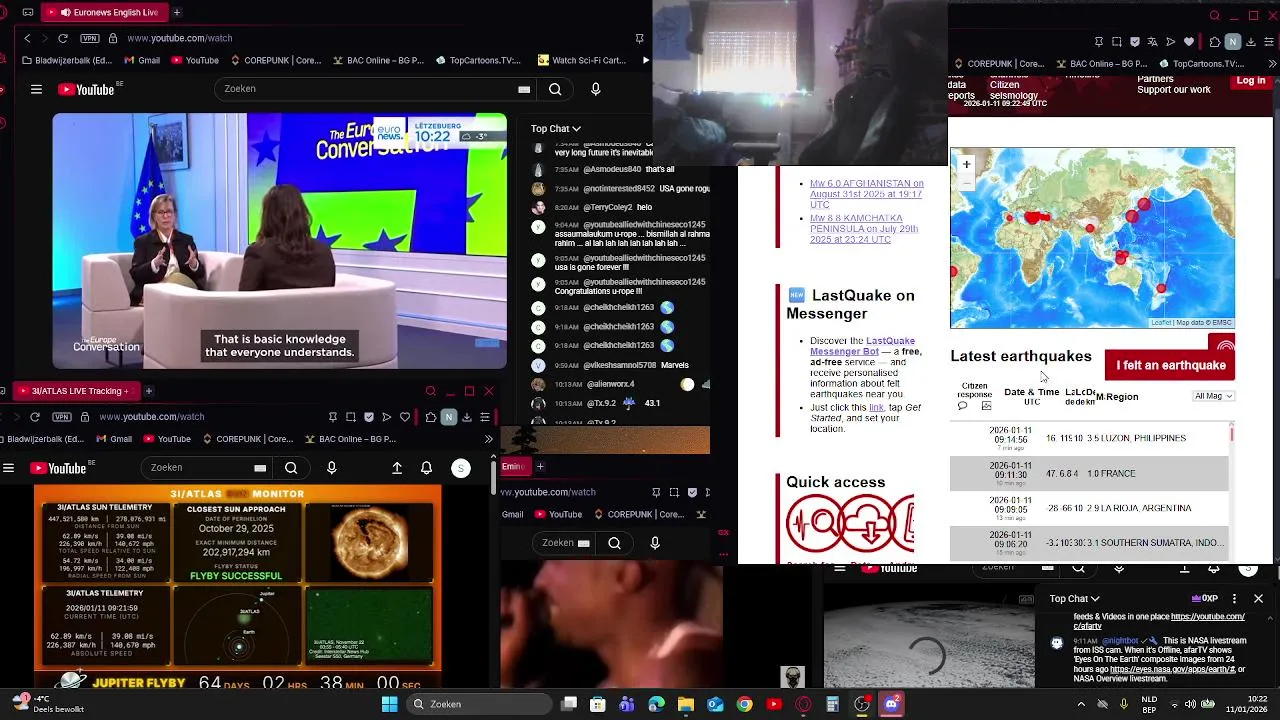
Task: Start voice search in Emine window
Action: (655, 543)
